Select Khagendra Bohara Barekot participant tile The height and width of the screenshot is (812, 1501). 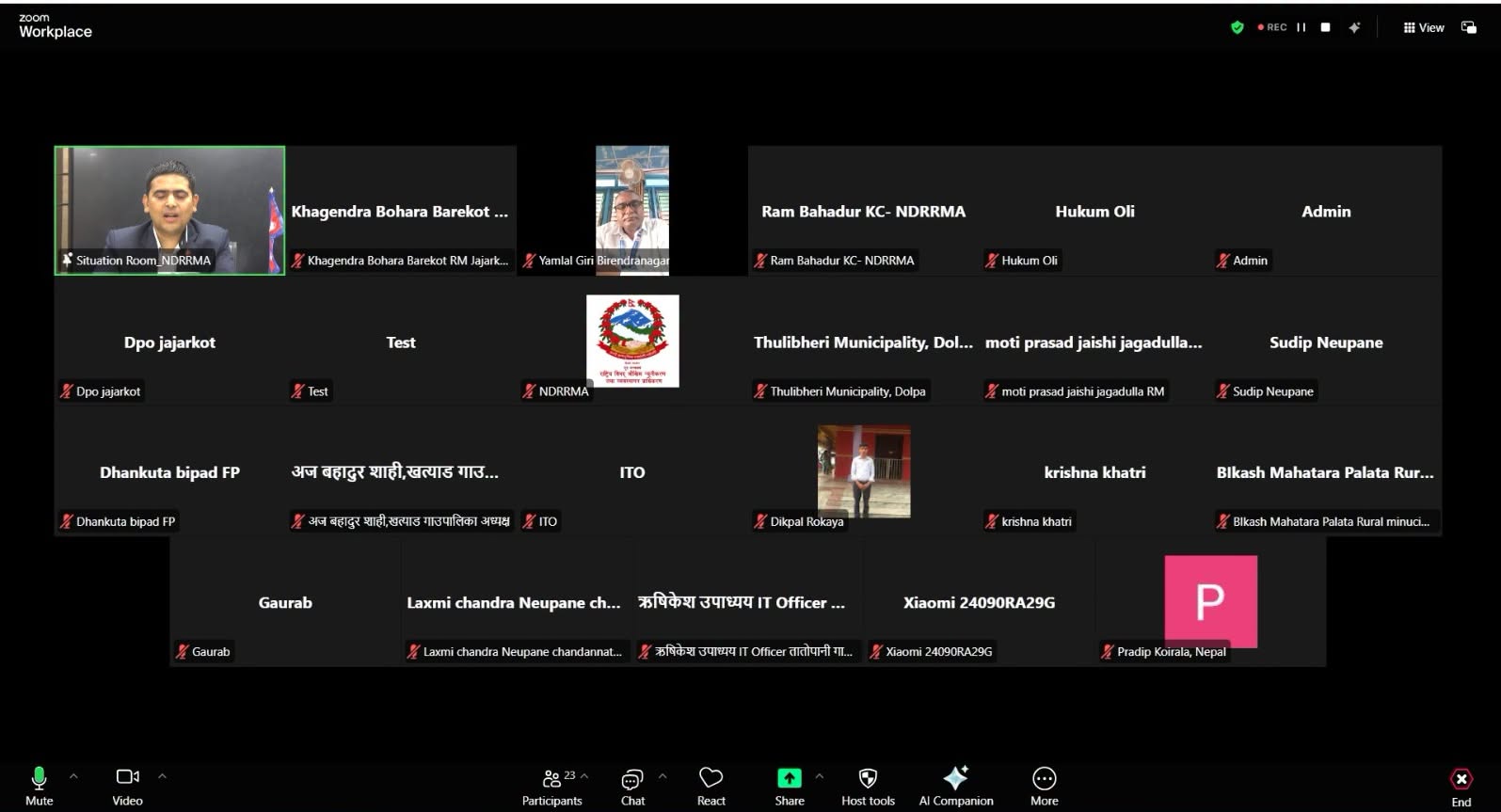point(401,211)
